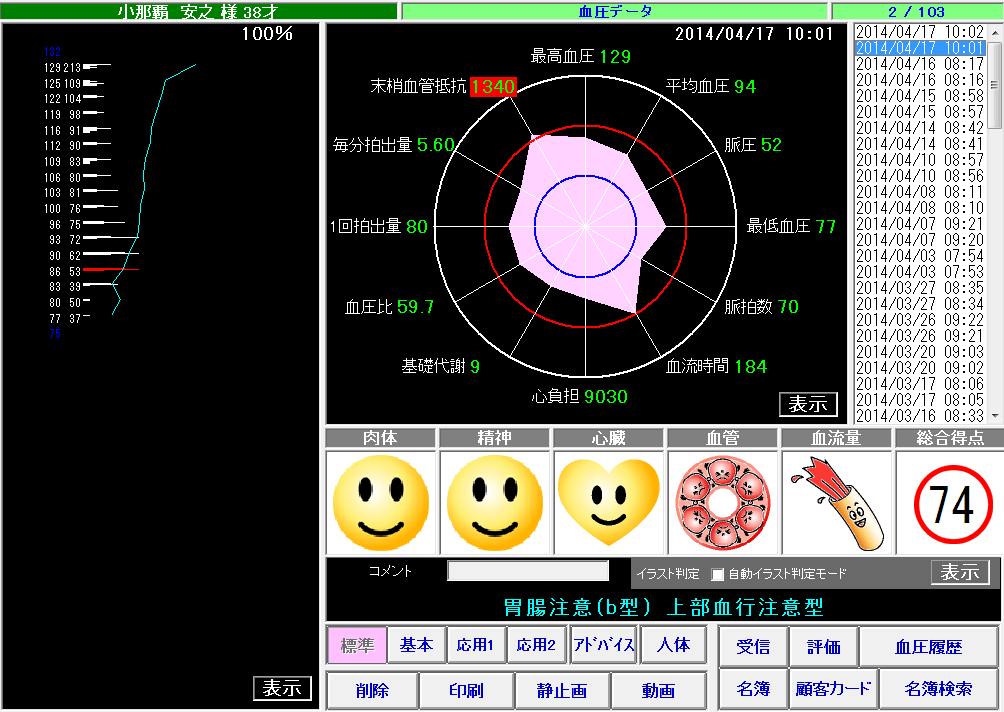
Task: Click the 血管 blood vessel icon
Action: [x=722, y=502]
